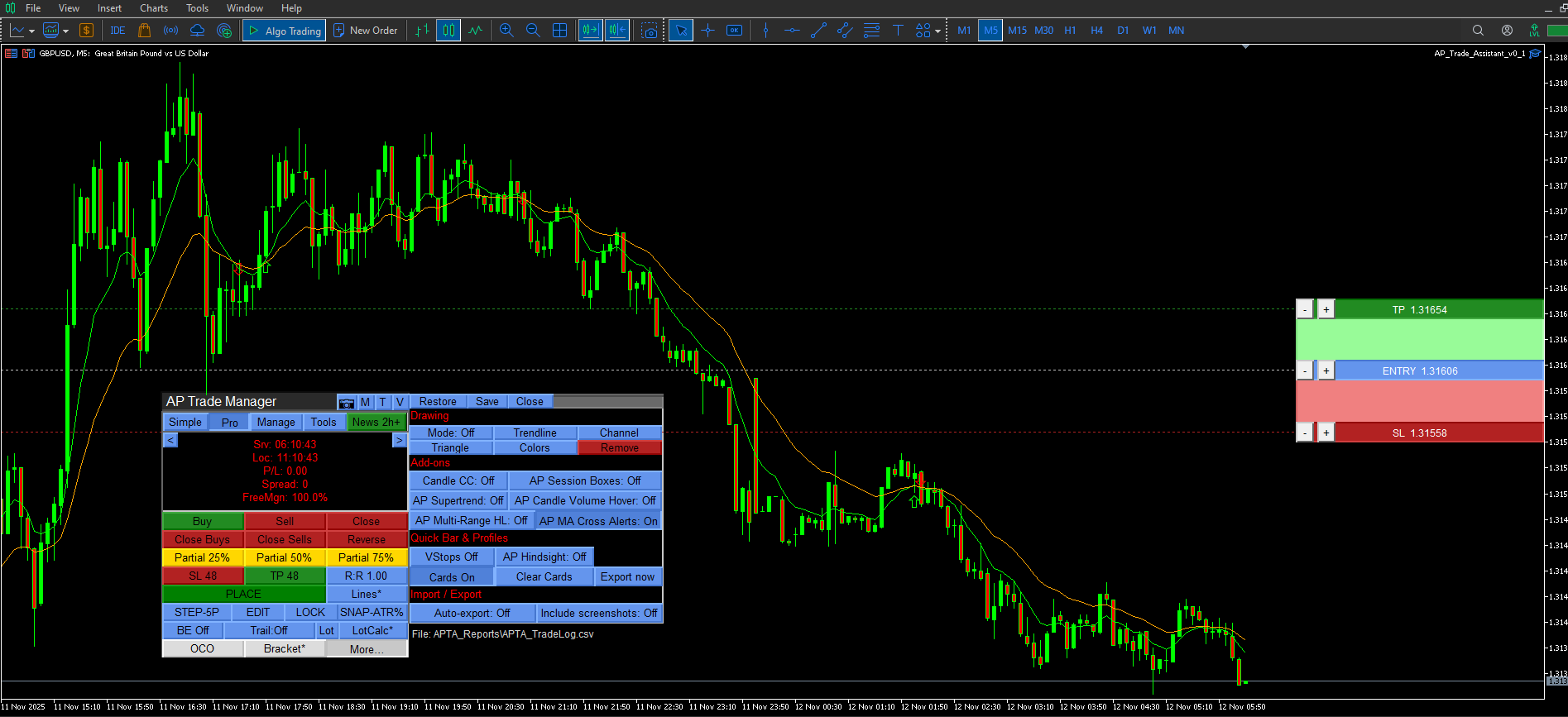Toggle VStops Off button
Screen dimensions: 1568x717
(x=452, y=557)
